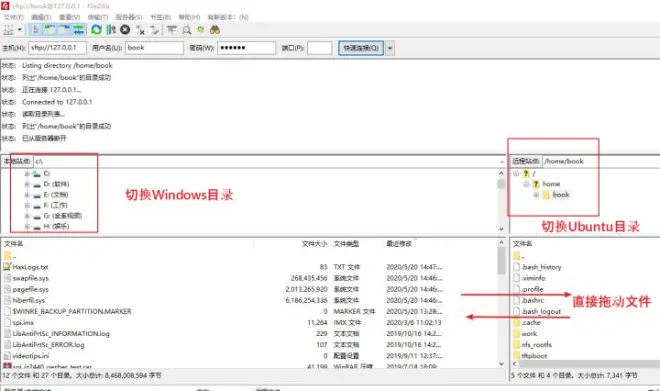Image resolution: width=660 pixels, height=391 pixels.
Task: Click the 快速连接(Q) button
Action: tap(361, 48)
